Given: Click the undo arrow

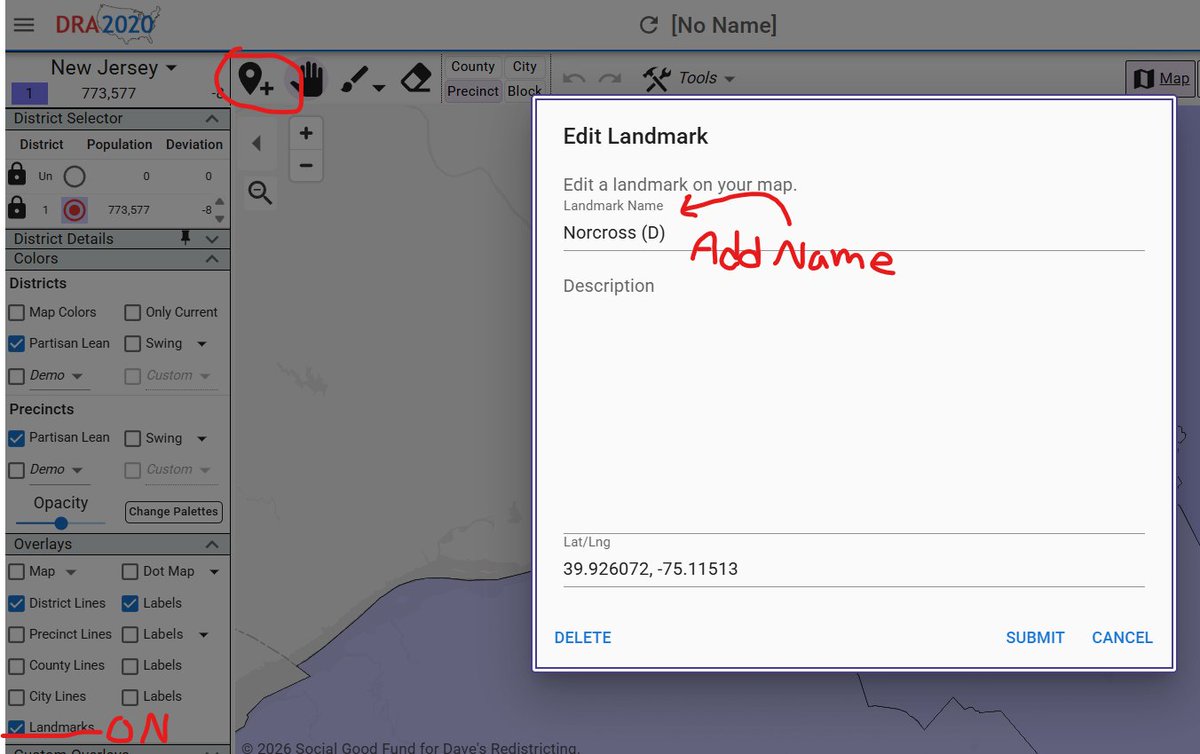Looking at the screenshot, I should pos(574,79).
